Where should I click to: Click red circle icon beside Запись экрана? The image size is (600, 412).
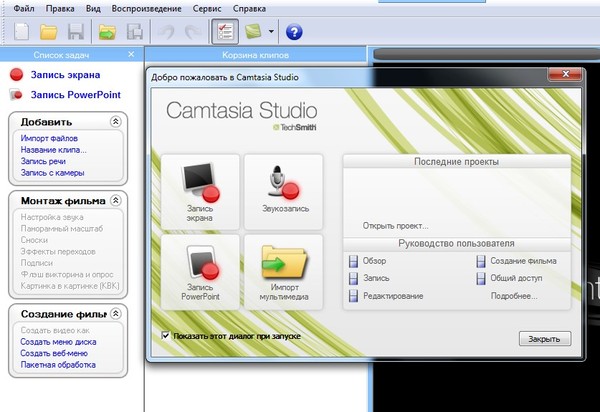tap(16, 75)
